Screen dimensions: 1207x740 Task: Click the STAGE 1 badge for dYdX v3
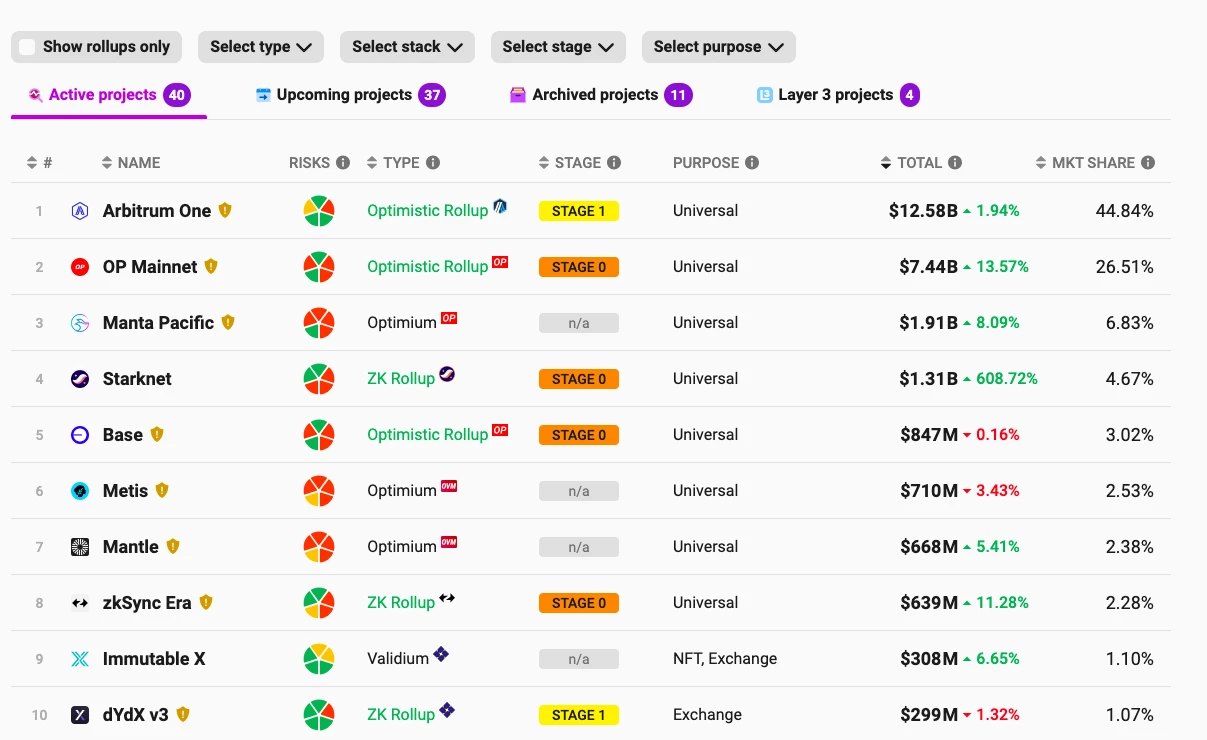(578, 715)
